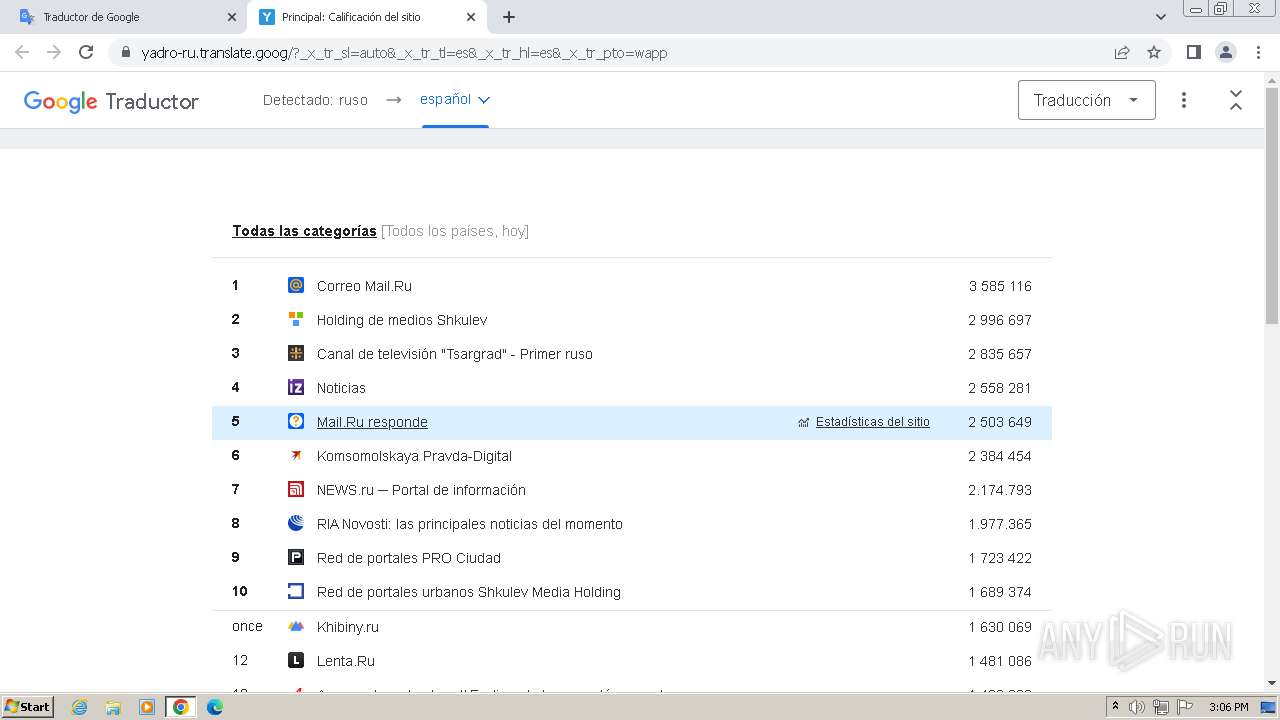The width and height of the screenshot is (1280, 720).
Task: Open the Khibiny.ru entry
Action: pyautogui.click(x=348, y=627)
